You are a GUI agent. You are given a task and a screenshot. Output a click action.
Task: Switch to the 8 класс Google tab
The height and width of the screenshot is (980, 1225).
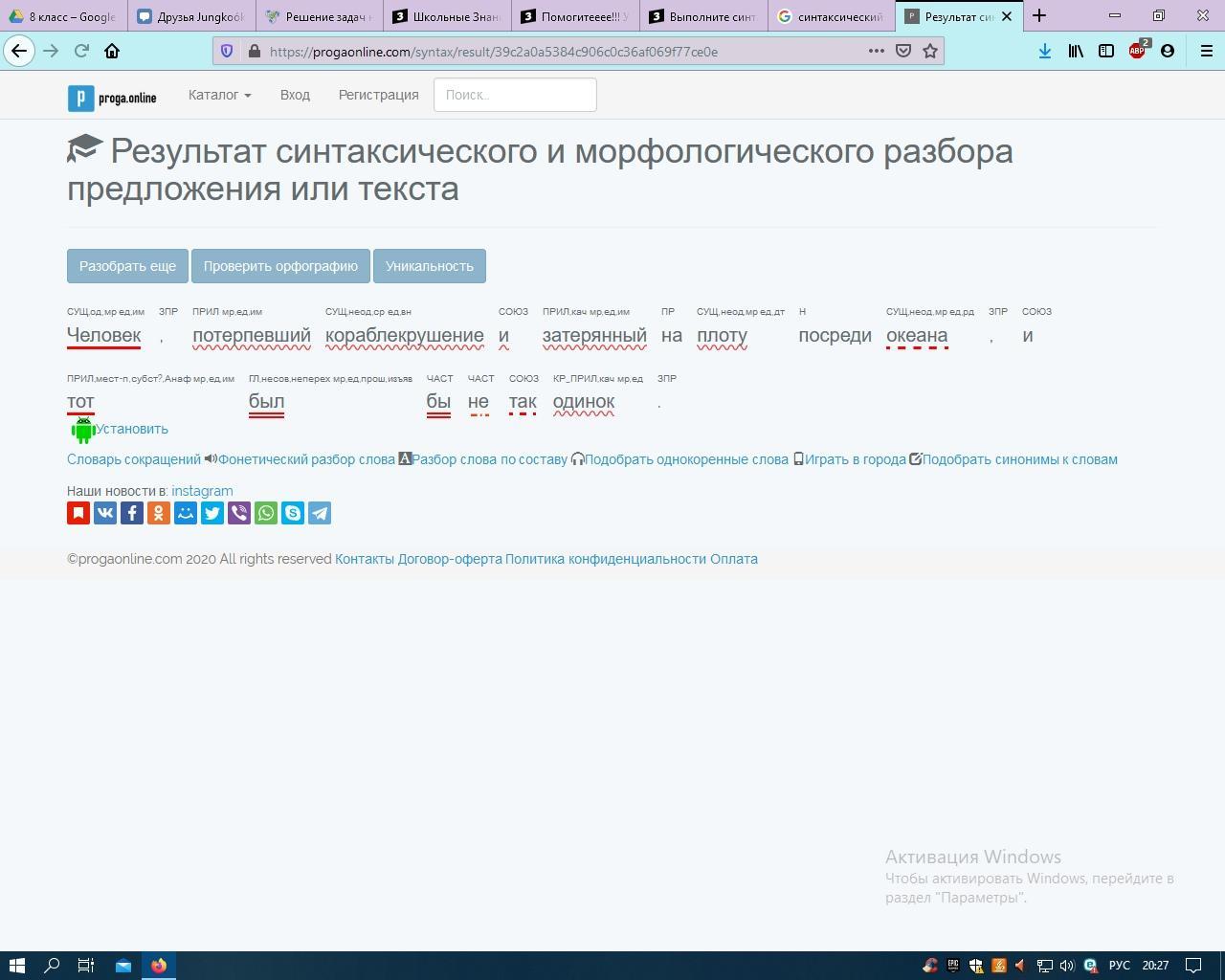point(63,16)
